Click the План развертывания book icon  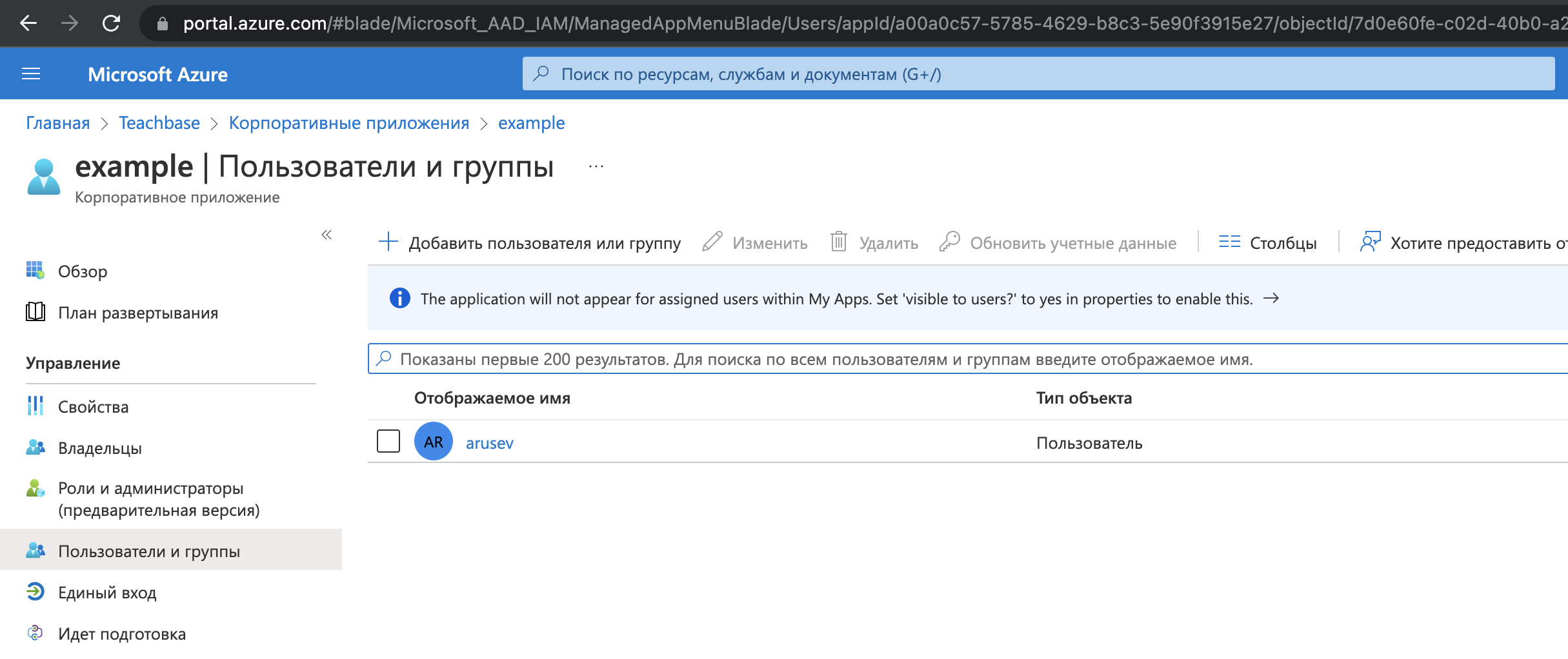pyautogui.click(x=35, y=312)
